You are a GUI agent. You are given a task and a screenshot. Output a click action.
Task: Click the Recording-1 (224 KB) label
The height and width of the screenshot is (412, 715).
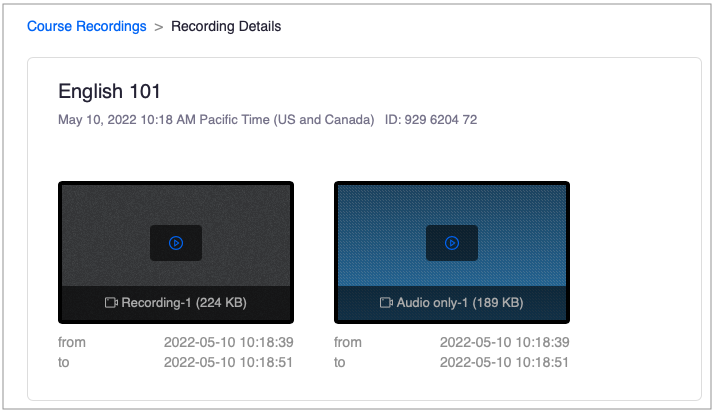pos(184,302)
